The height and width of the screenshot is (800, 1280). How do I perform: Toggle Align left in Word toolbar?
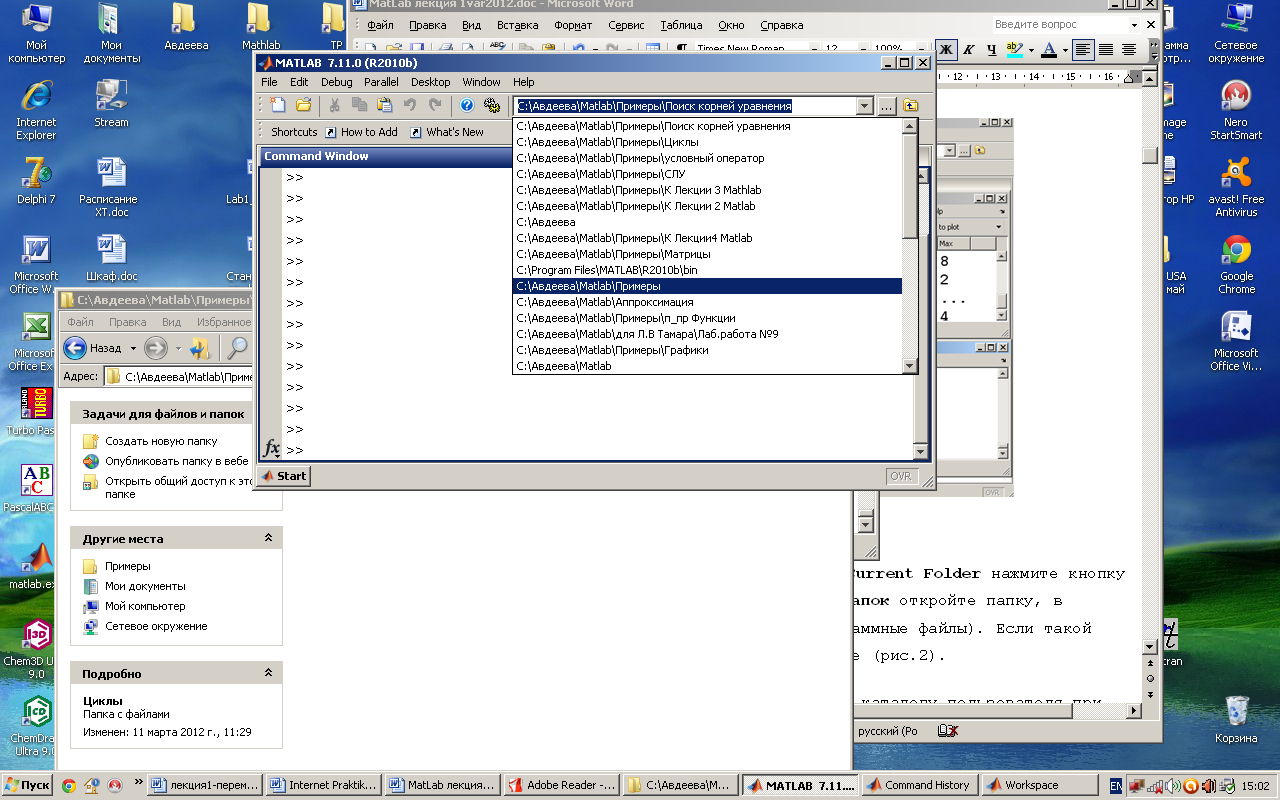pyautogui.click(x=1083, y=49)
